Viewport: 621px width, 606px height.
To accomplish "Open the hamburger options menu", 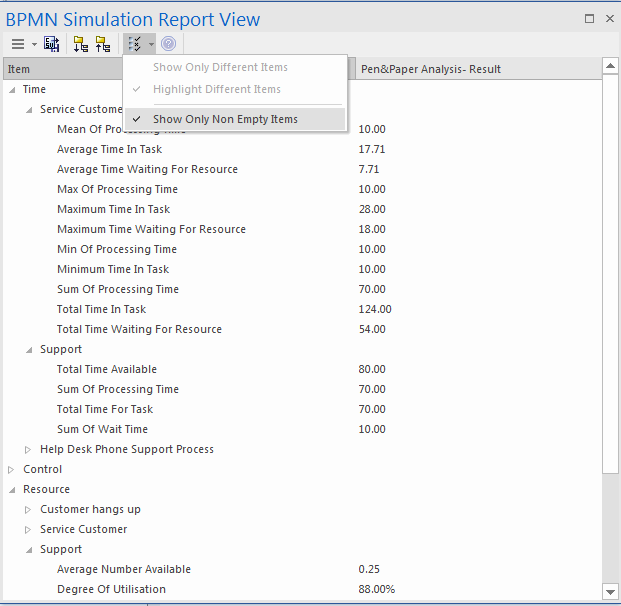I will point(18,44).
